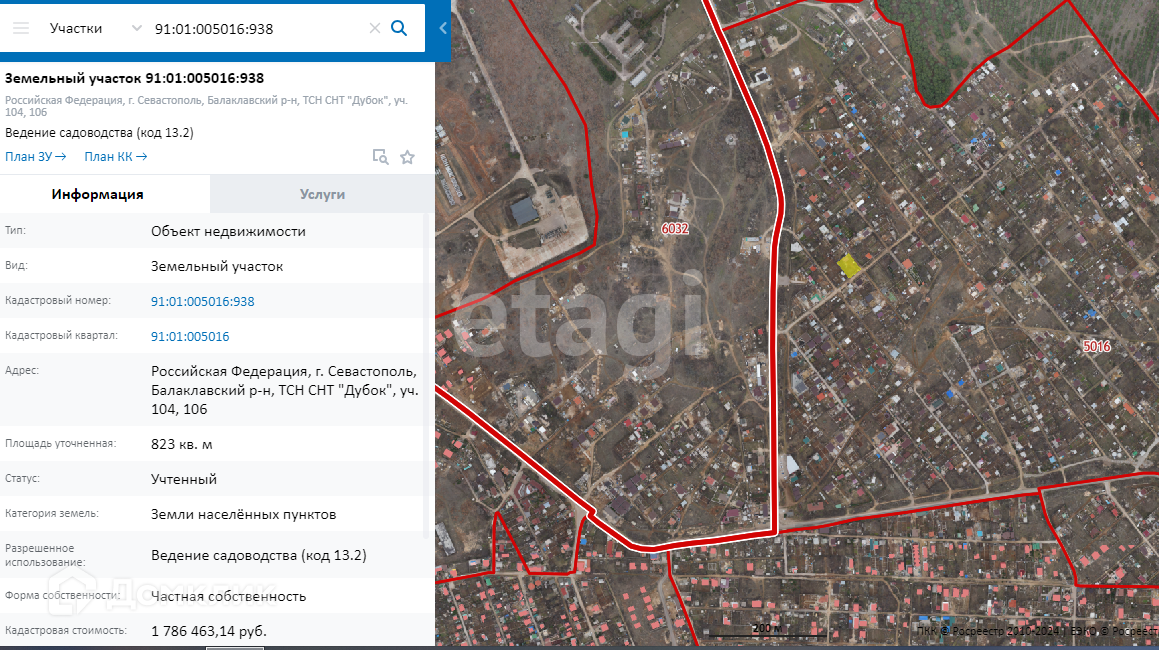
Task: Click the 6032 quarter label on map
Action: click(675, 229)
